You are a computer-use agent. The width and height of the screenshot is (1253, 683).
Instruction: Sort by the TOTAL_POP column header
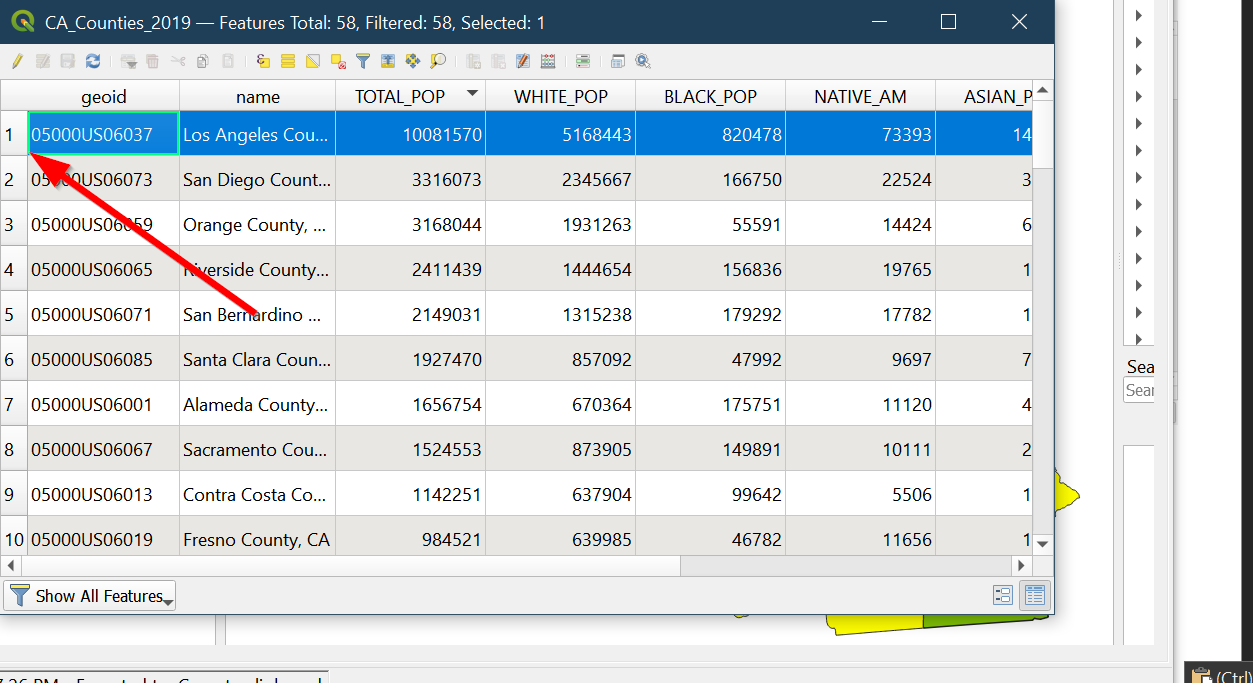410,97
